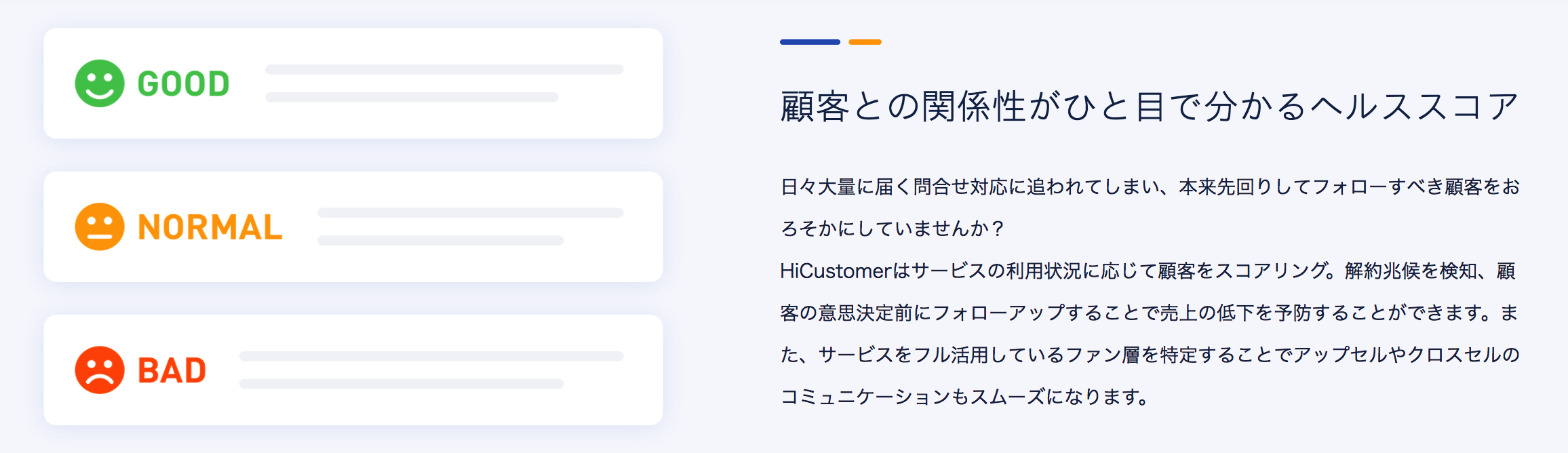Click the lower placeholder line in NORMAL card
Screen dimensions: 1568x453
(x=440, y=241)
